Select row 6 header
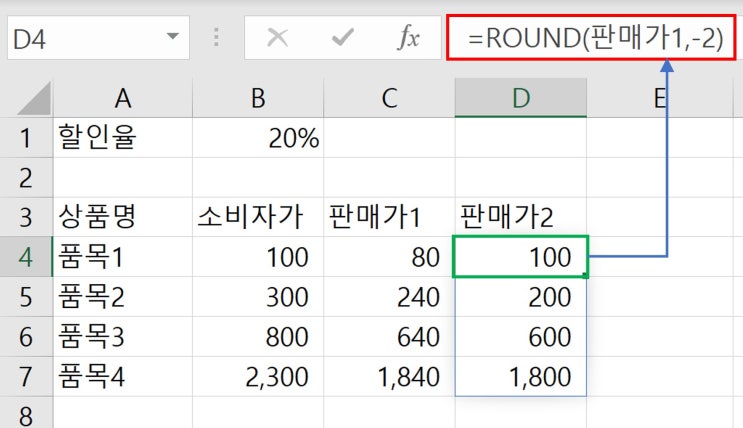Viewport: 743px width, 428px height. coord(26,337)
